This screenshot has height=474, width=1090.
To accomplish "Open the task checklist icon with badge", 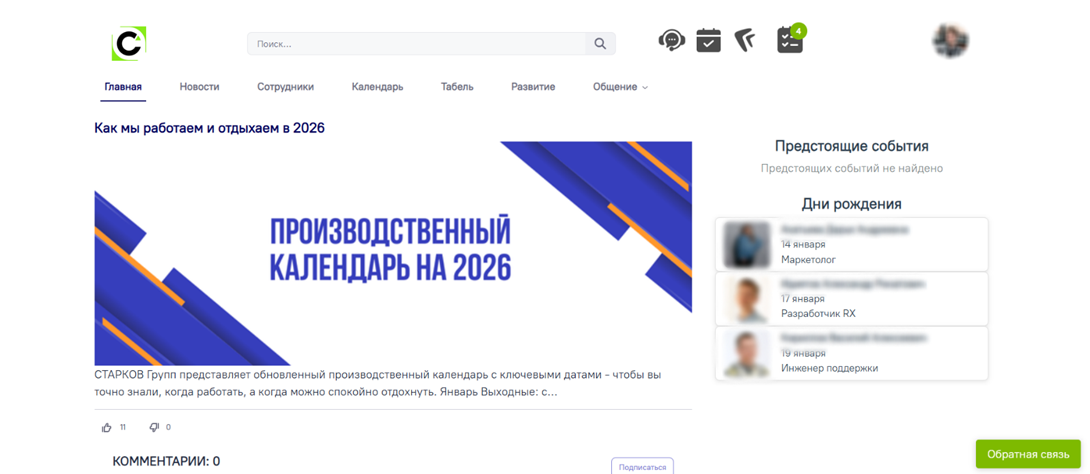I will pos(790,39).
